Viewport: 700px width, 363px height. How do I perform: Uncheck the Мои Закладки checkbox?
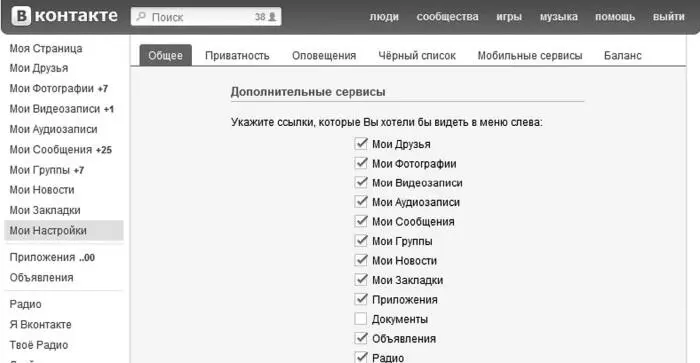pos(361,280)
